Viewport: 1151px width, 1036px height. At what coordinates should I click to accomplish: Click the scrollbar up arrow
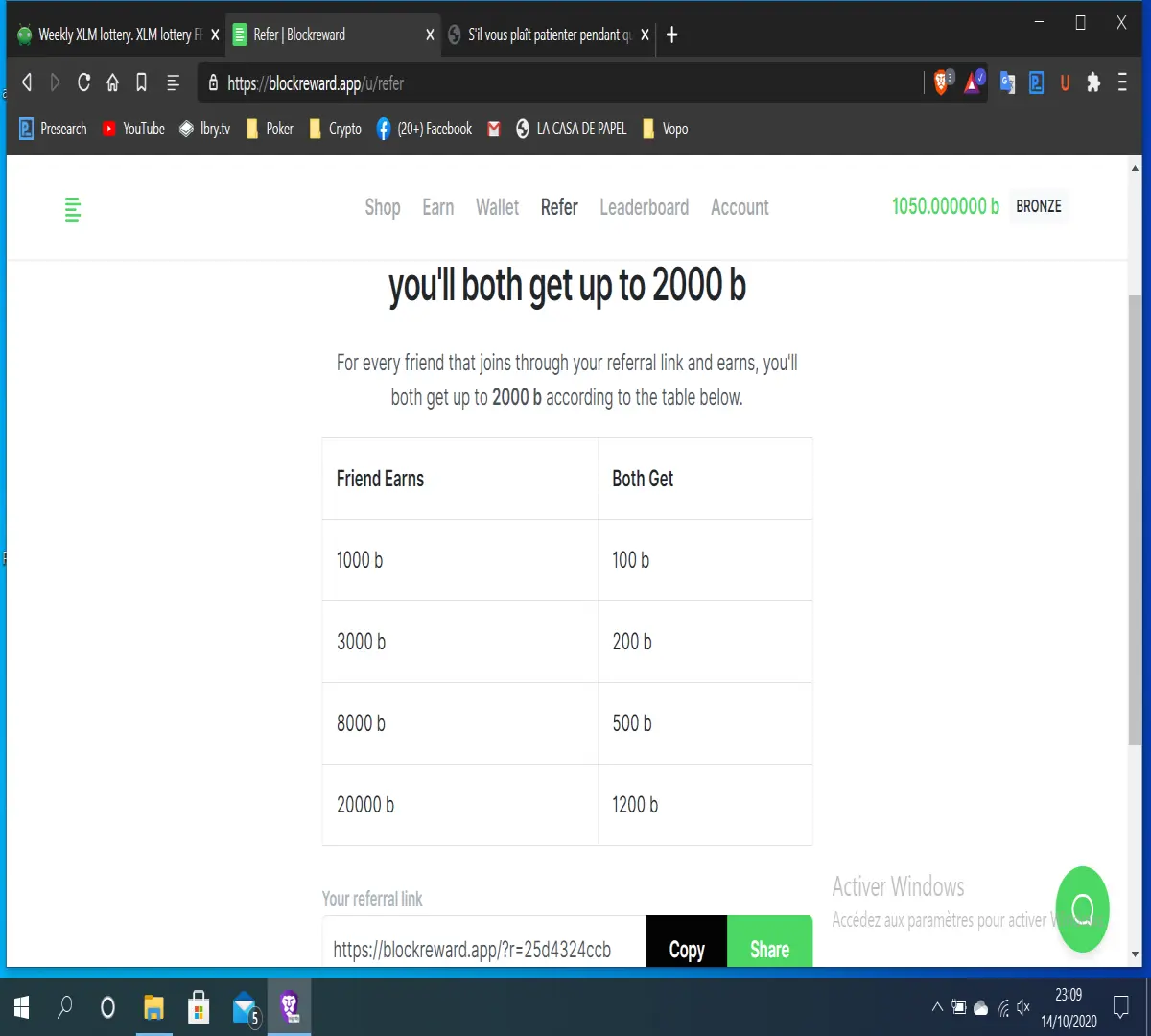[x=1136, y=168]
